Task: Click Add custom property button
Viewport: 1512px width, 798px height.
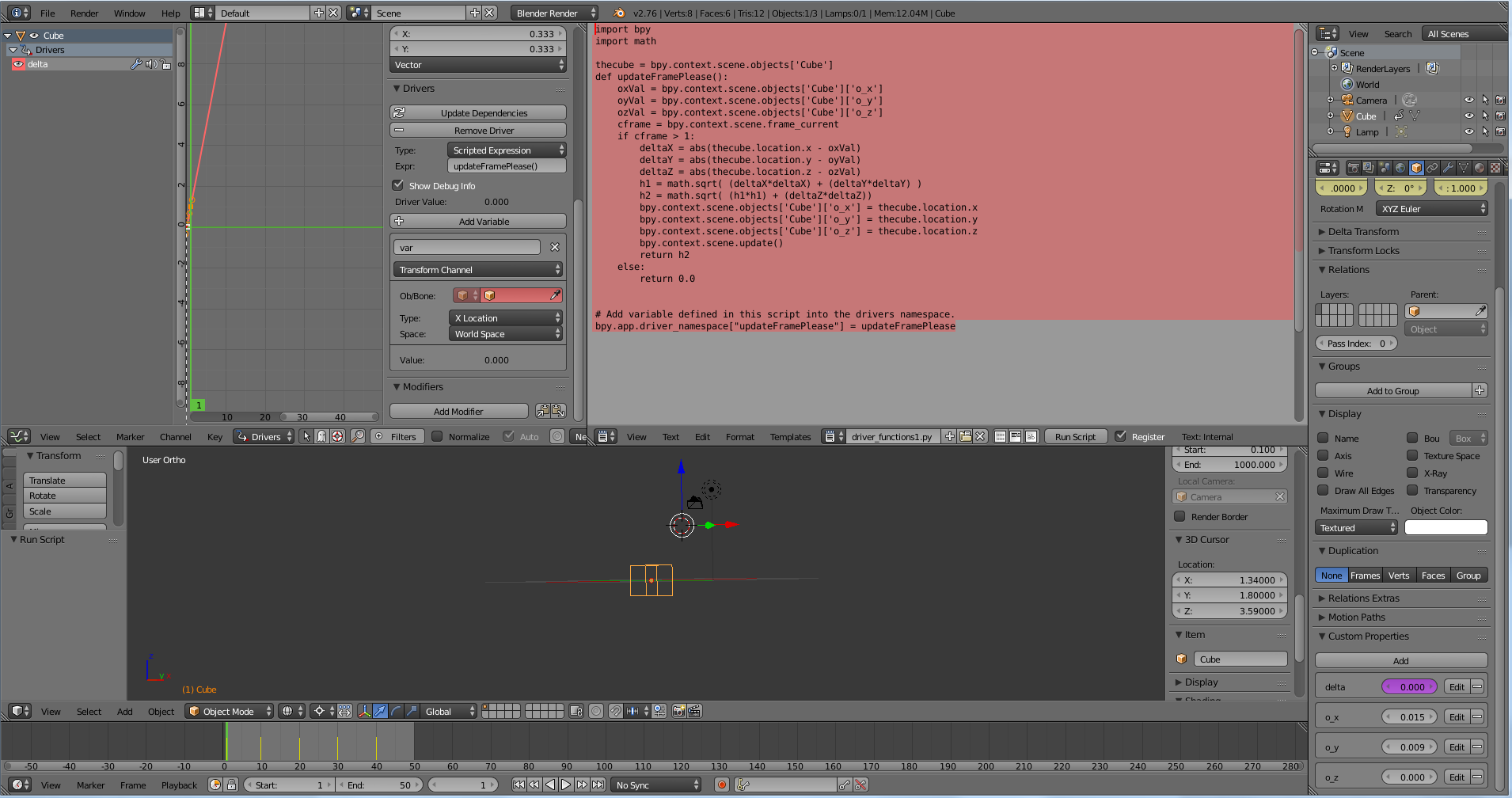Action: pos(1401,660)
